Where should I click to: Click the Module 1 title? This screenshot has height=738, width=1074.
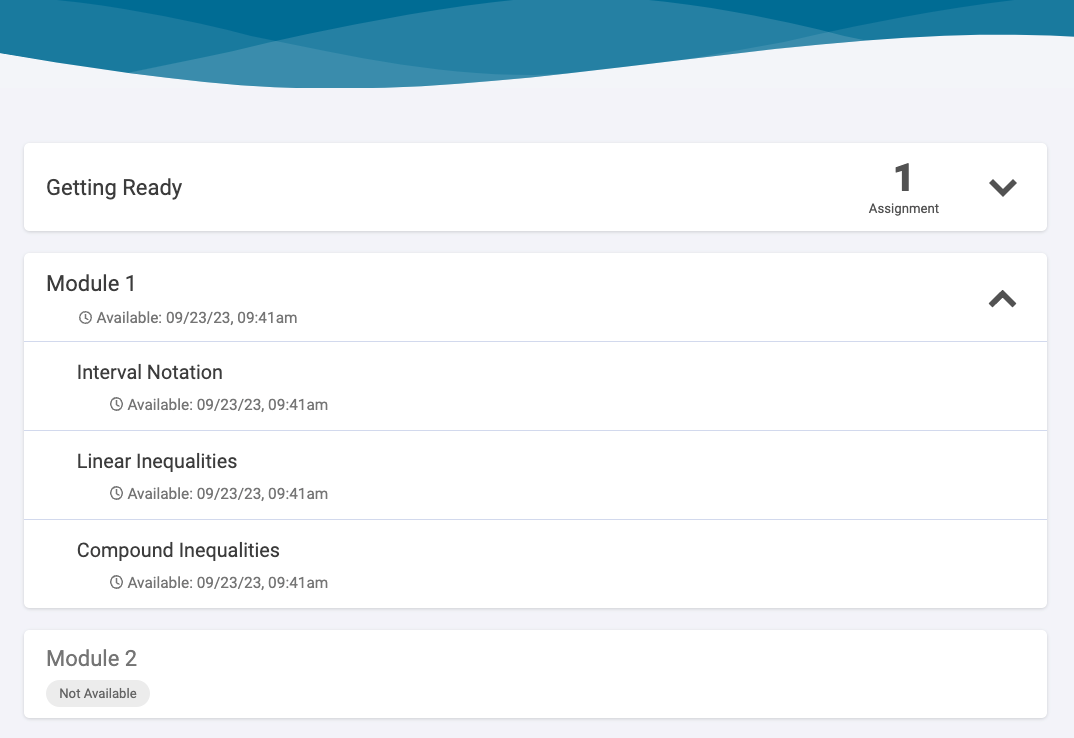pos(91,284)
